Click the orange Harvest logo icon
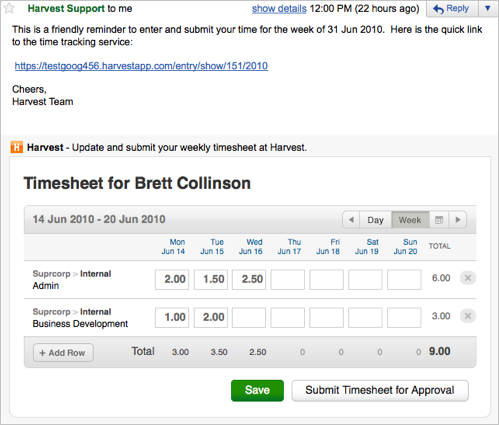The image size is (499, 425). [x=17, y=147]
